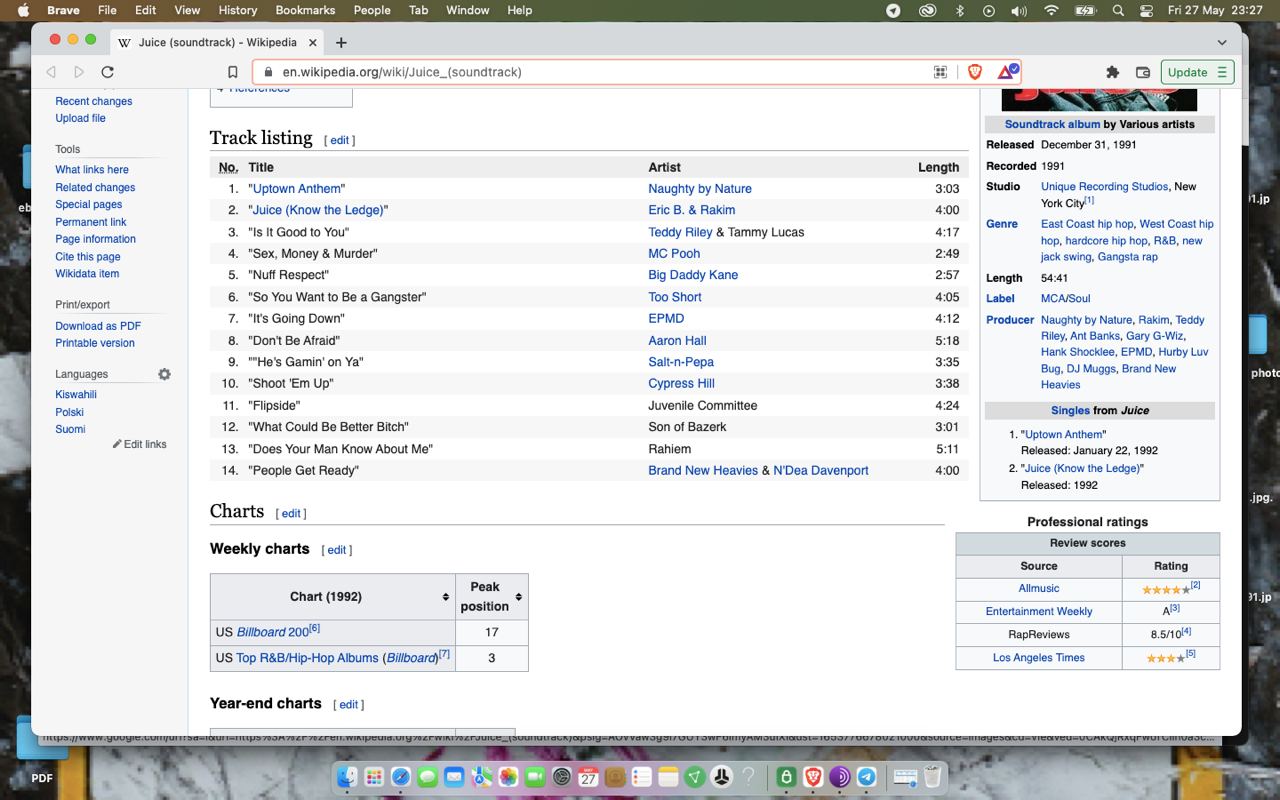Open Trash in the dock

pos(932,777)
